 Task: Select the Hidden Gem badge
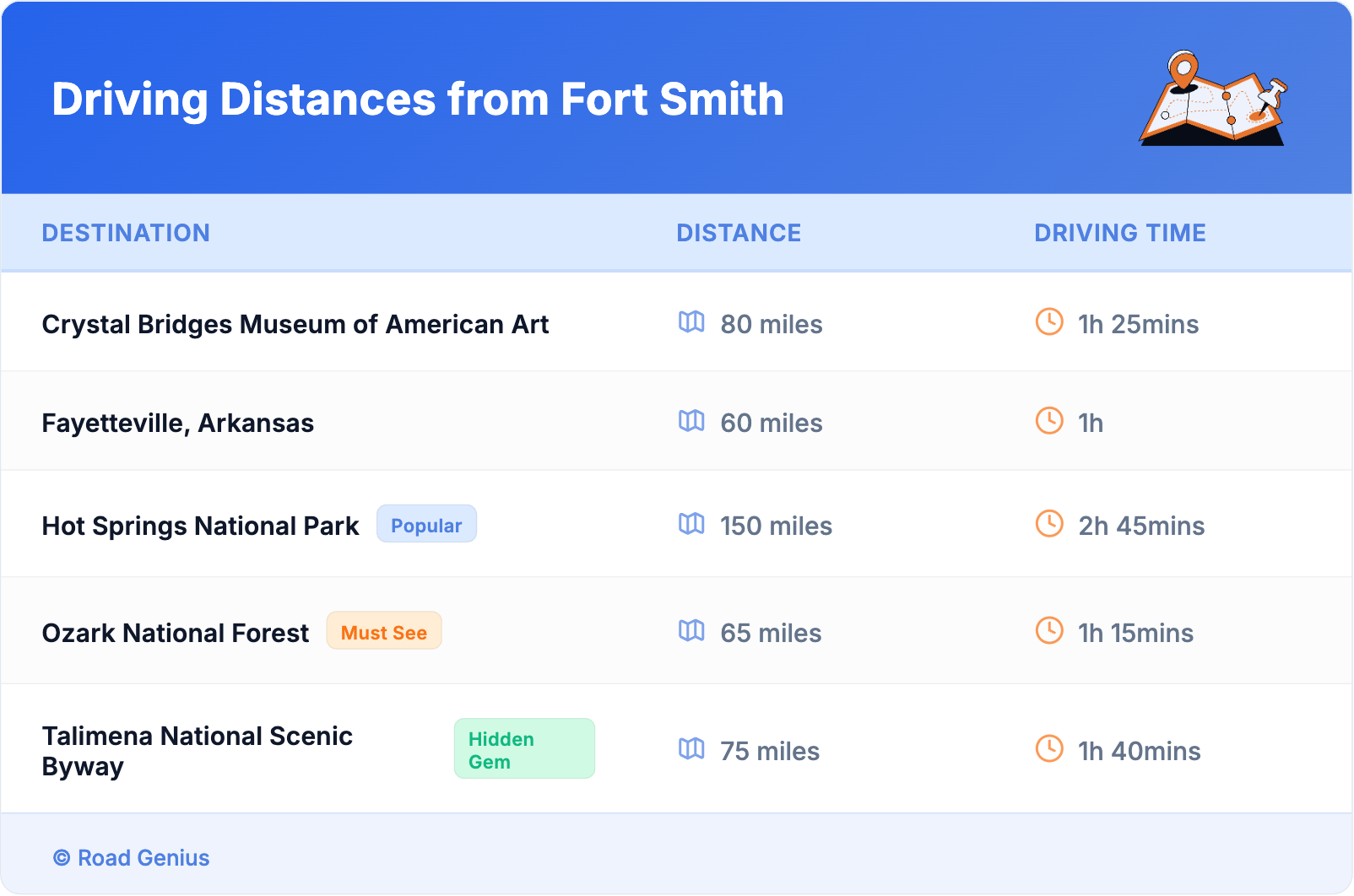click(x=523, y=749)
